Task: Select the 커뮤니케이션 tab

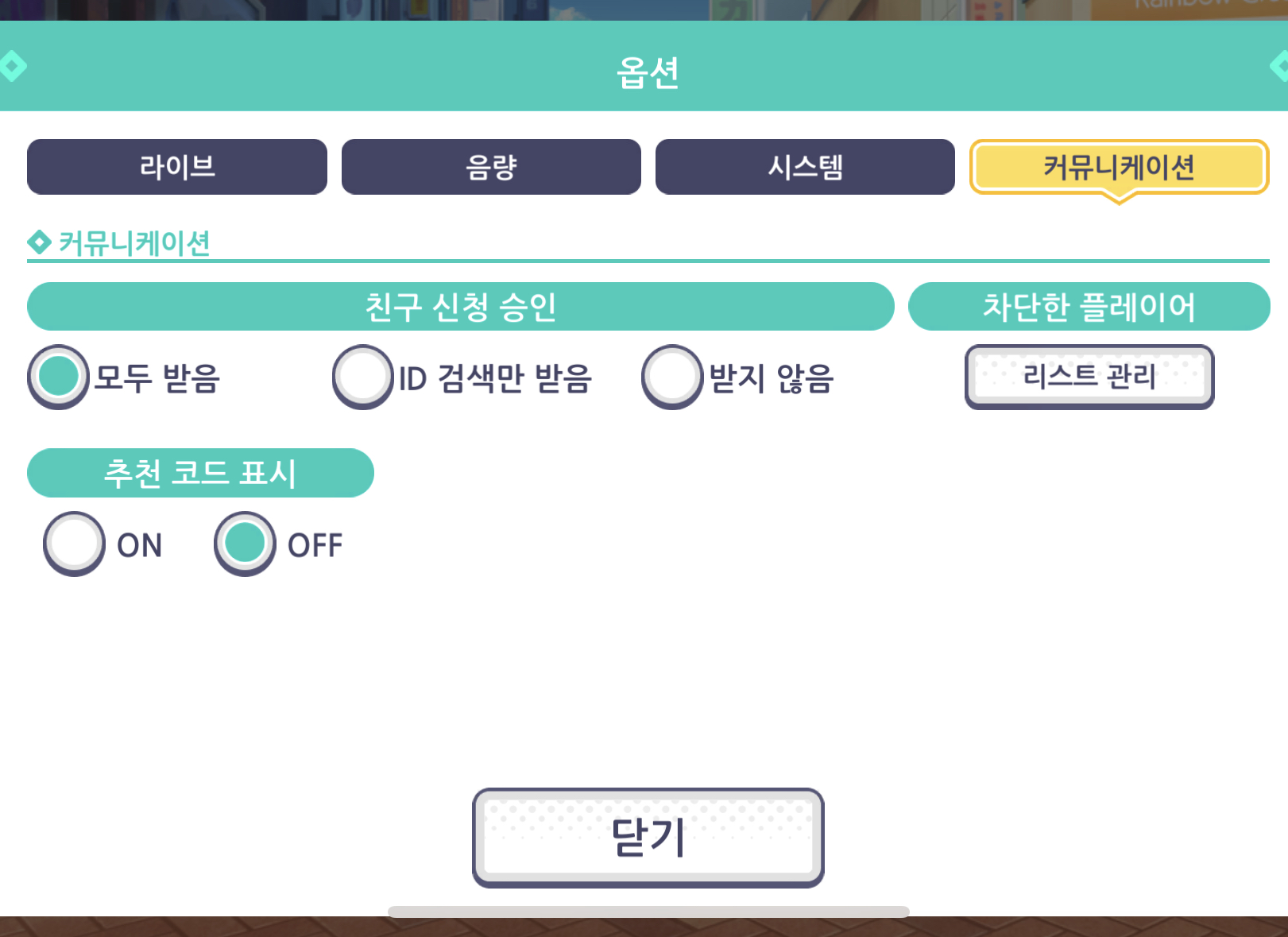Action: [1119, 167]
